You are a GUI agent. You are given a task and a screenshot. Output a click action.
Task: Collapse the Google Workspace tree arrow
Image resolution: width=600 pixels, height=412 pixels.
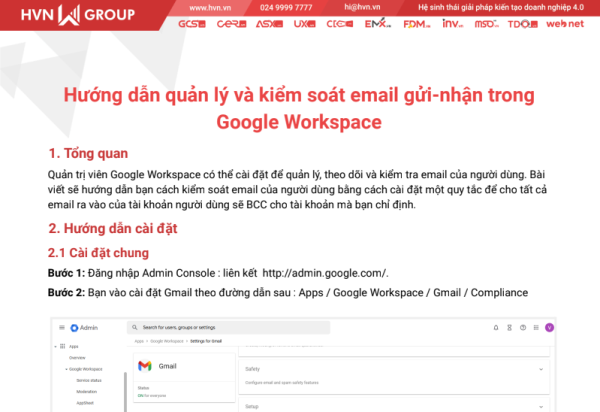pyautogui.click(x=66, y=369)
